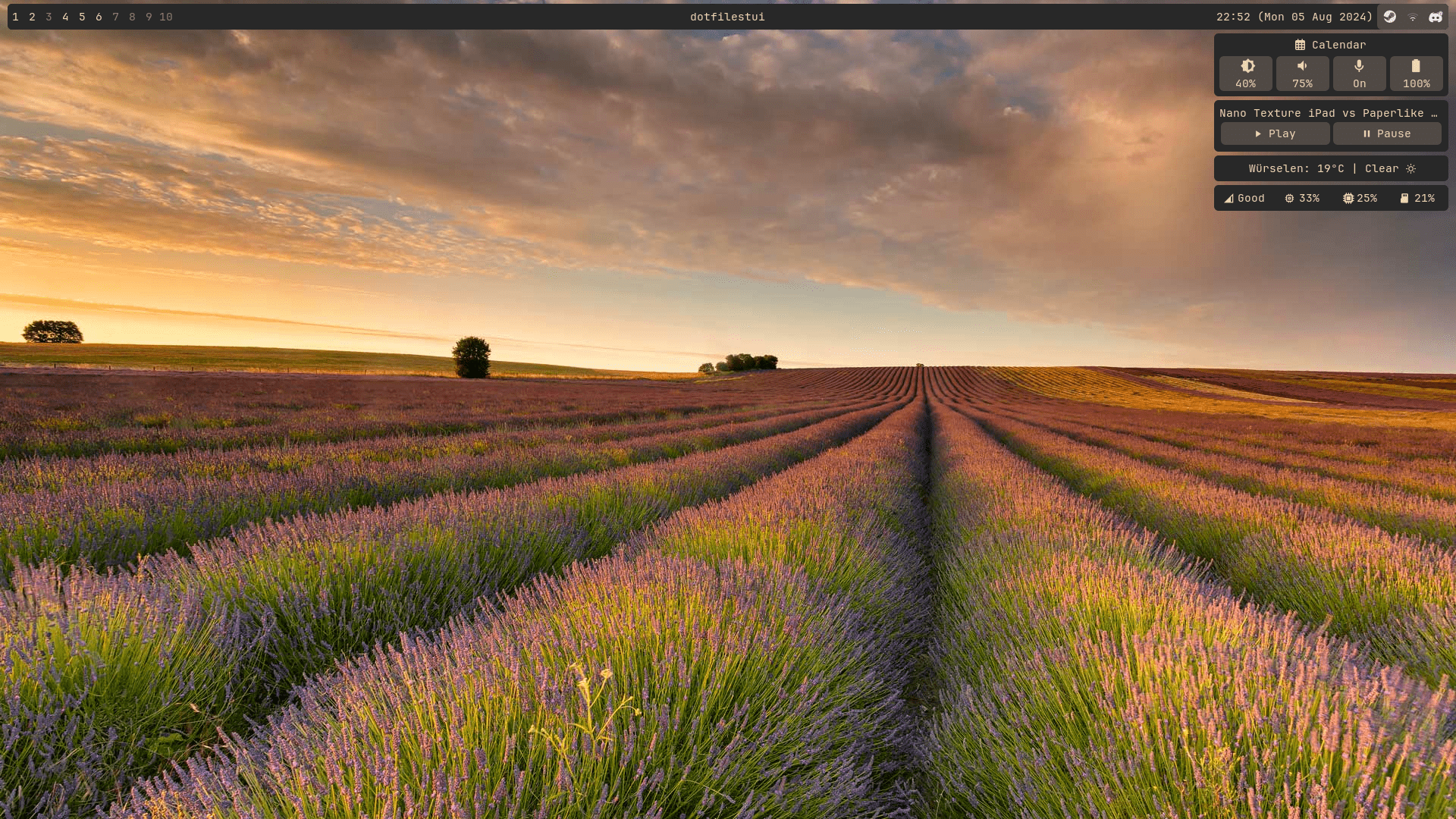Switch to workspace 8

click(132, 17)
